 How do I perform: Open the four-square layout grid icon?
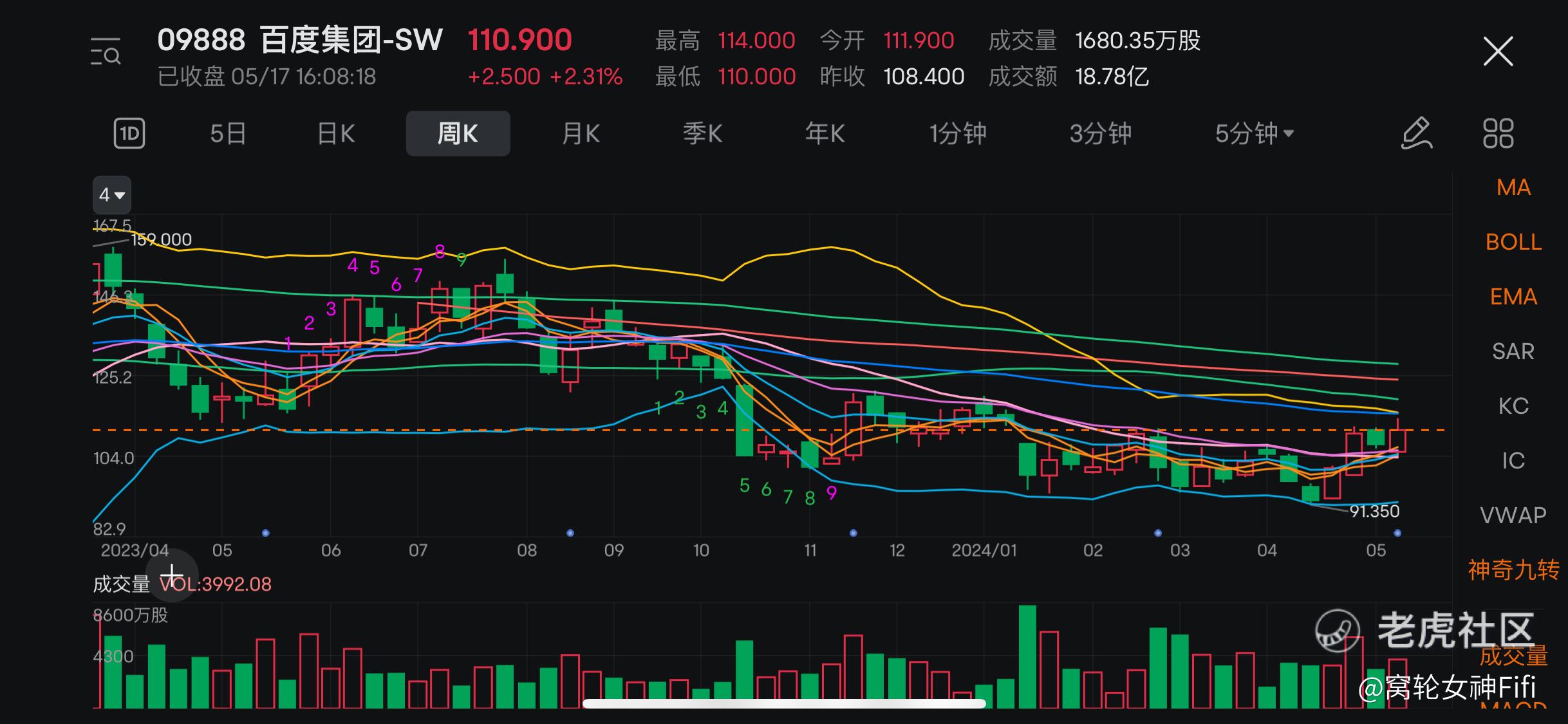click(1498, 134)
